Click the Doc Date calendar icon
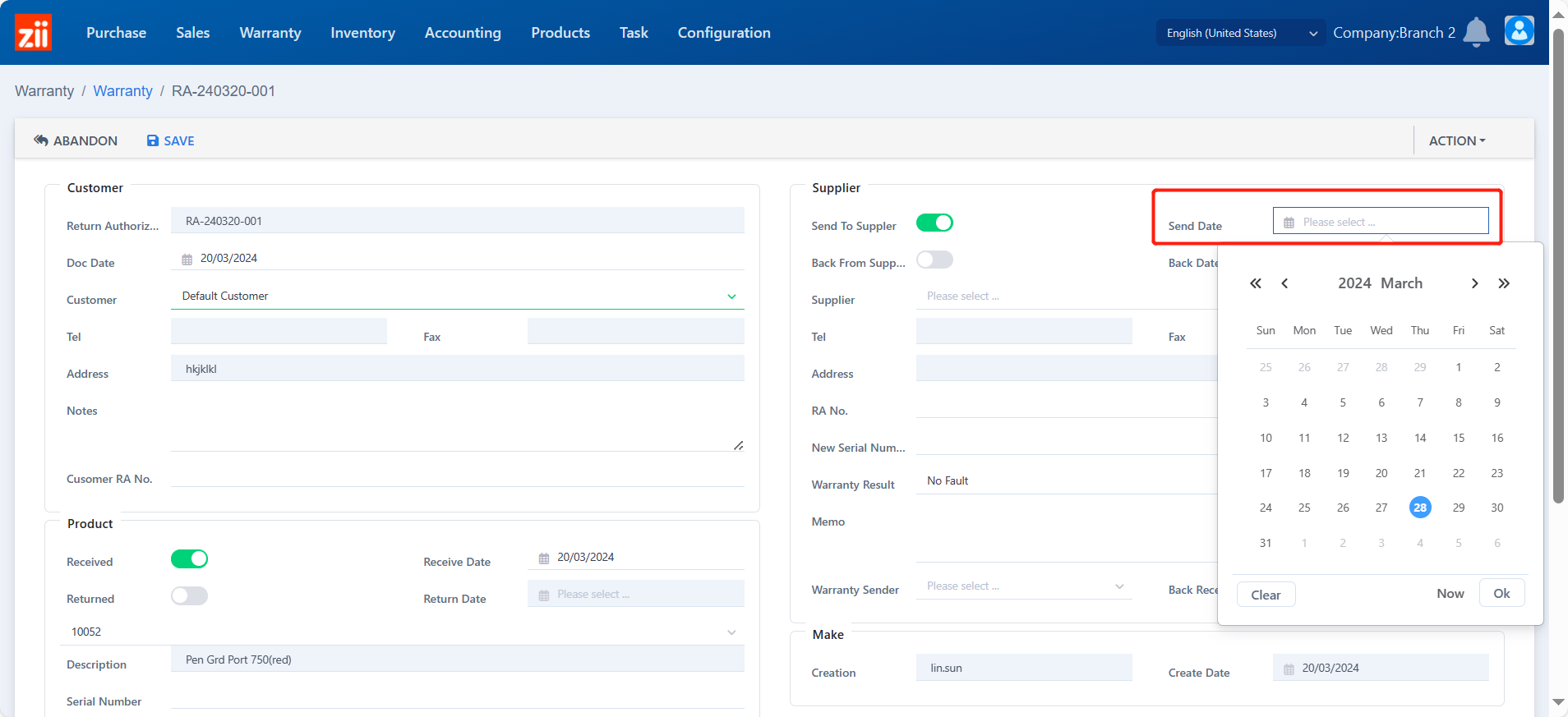Image resolution: width=1568 pixels, height=717 pixels. click(187, 259)
